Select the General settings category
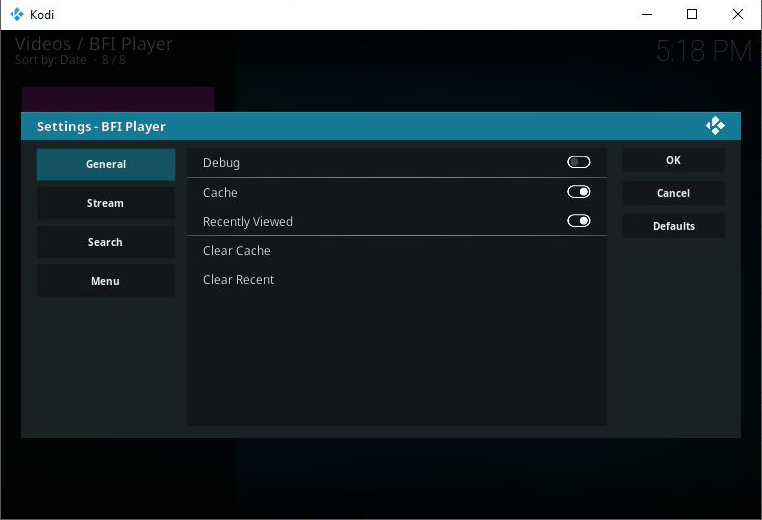Screen dimensions: 762x520 click(x=106, y=164)
